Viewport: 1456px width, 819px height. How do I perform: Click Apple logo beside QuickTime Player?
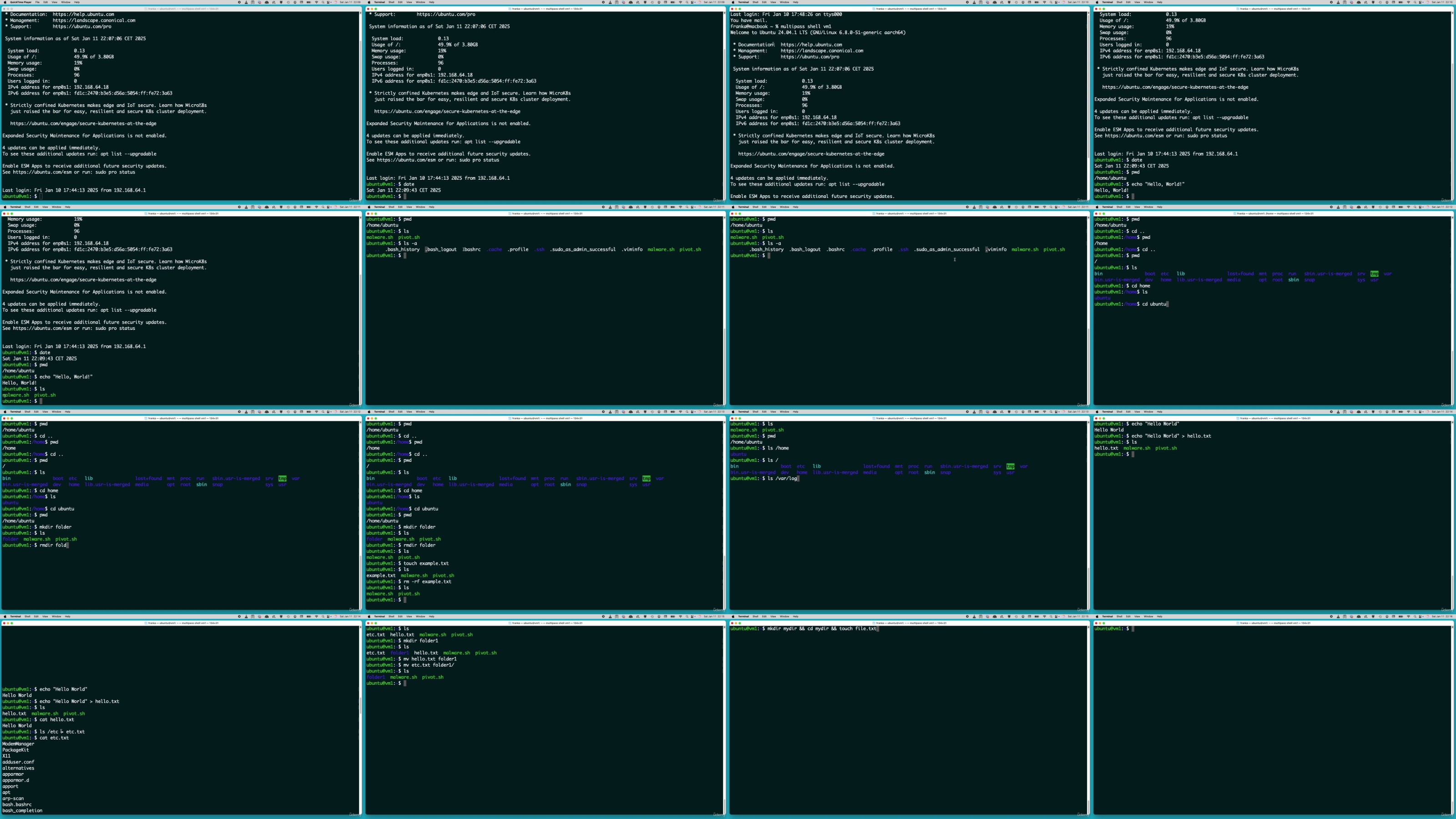click(5, 2)
